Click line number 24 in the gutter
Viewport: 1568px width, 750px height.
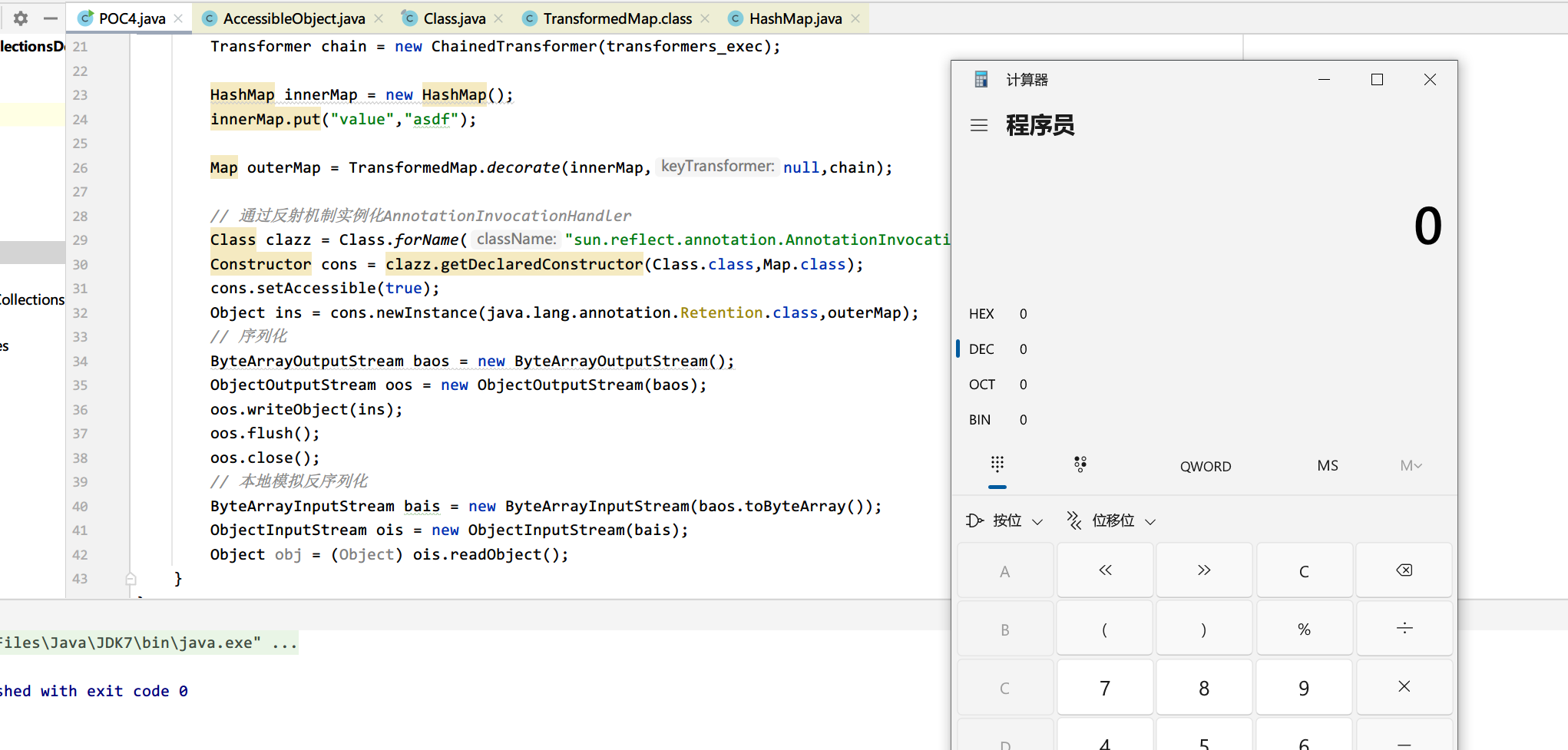tap(80, 120)
